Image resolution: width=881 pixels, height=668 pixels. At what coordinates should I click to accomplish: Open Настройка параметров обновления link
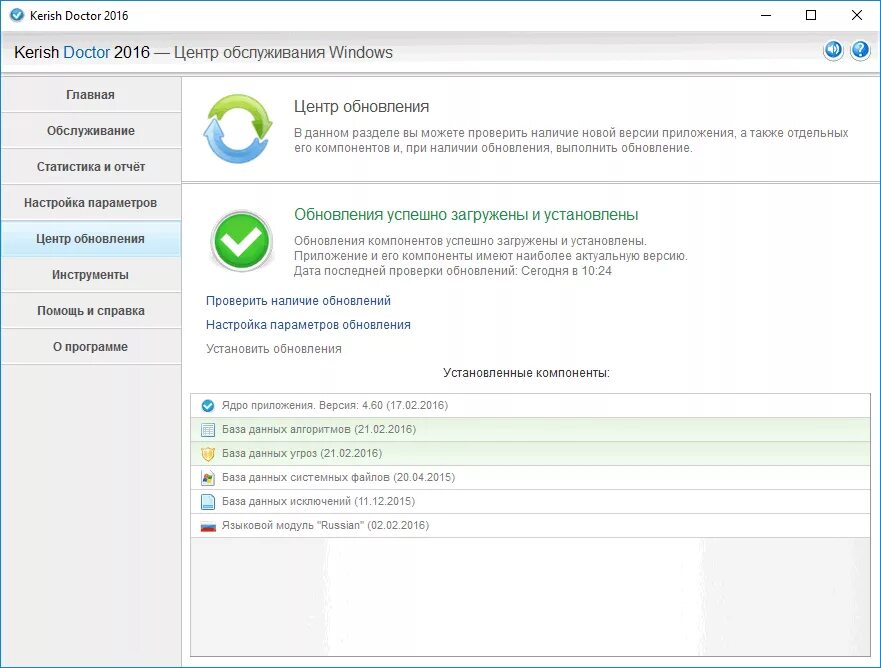click(308, 325)
